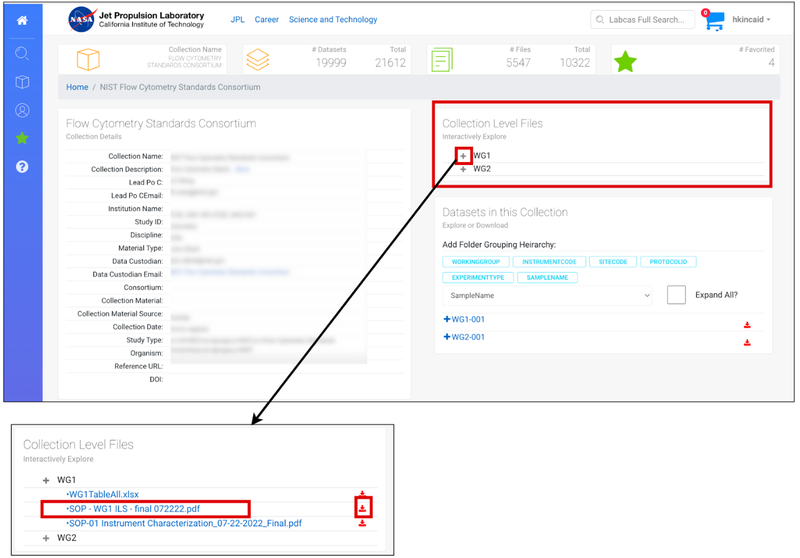The width and height of the screenshot is (800, 558).
Task: Toggle the PROTOCOLID grouping tag
Action: click(x=666, y=262)
